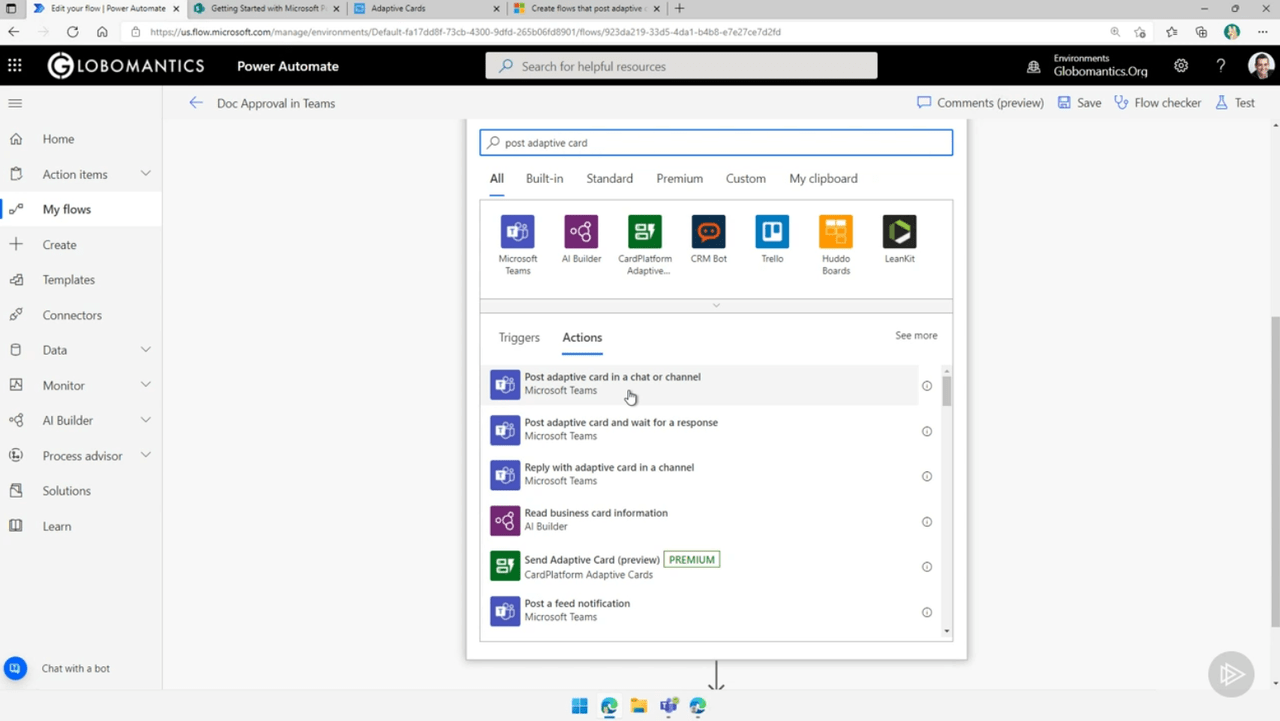Open My flows in the sidebar
This screenshot has width=1280, height=721.
click(x=81, y=209)
